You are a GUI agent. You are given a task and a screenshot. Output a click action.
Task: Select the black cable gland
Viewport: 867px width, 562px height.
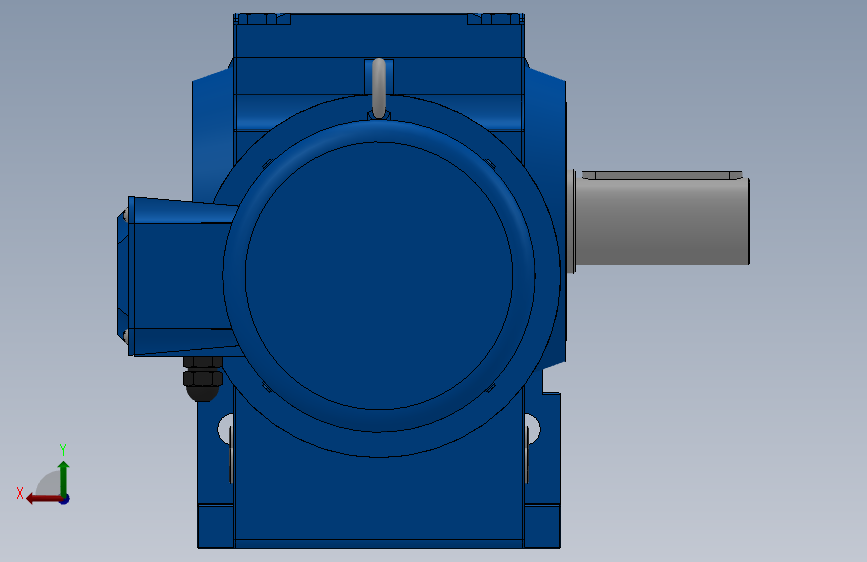[202, 379]
